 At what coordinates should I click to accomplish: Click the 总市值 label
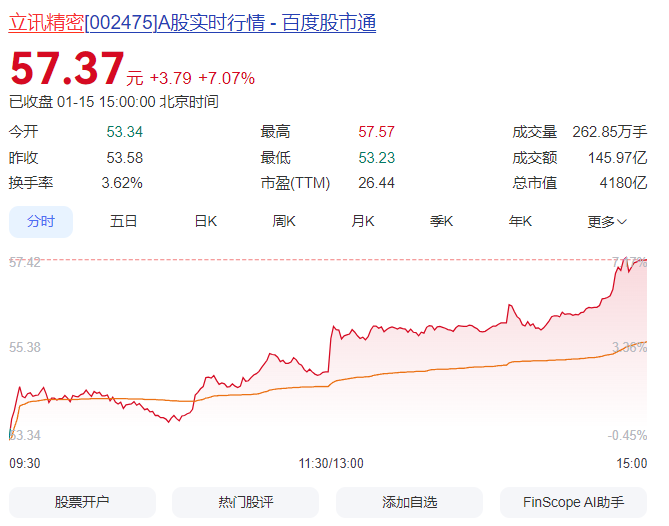click(x=535, y=183)
